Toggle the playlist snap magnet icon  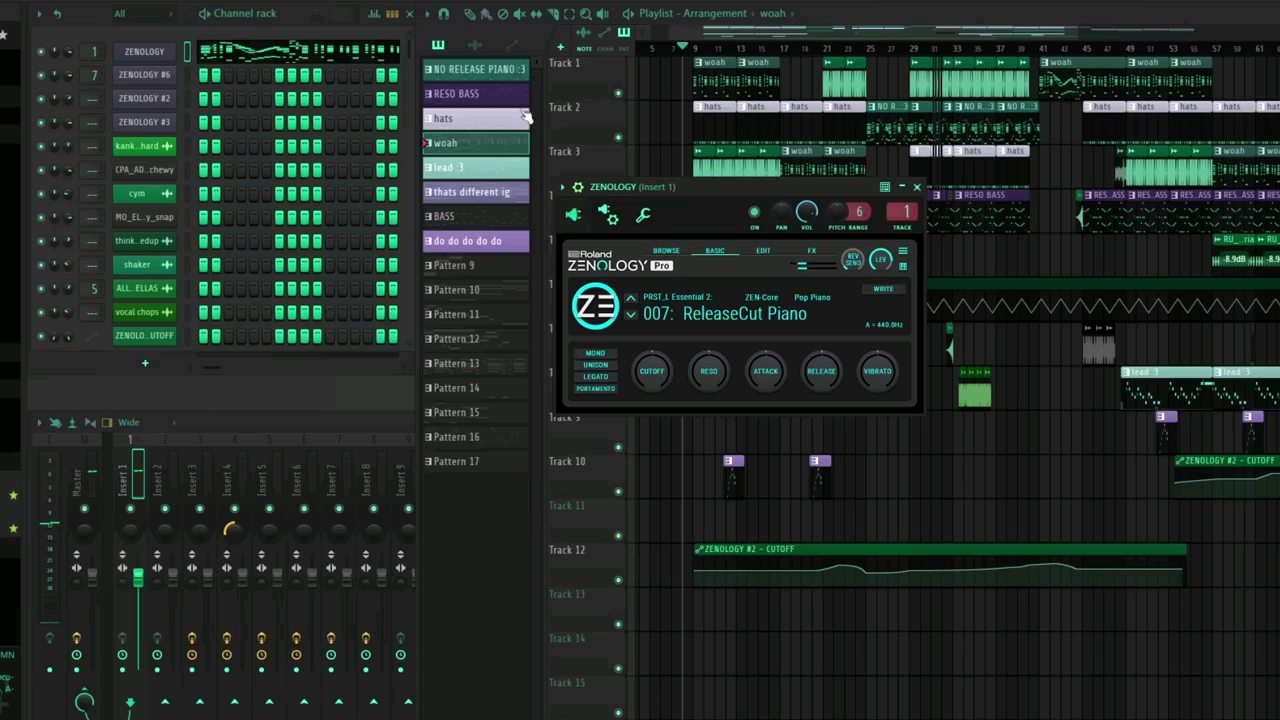pyautogui.click(x=444, y=14)
